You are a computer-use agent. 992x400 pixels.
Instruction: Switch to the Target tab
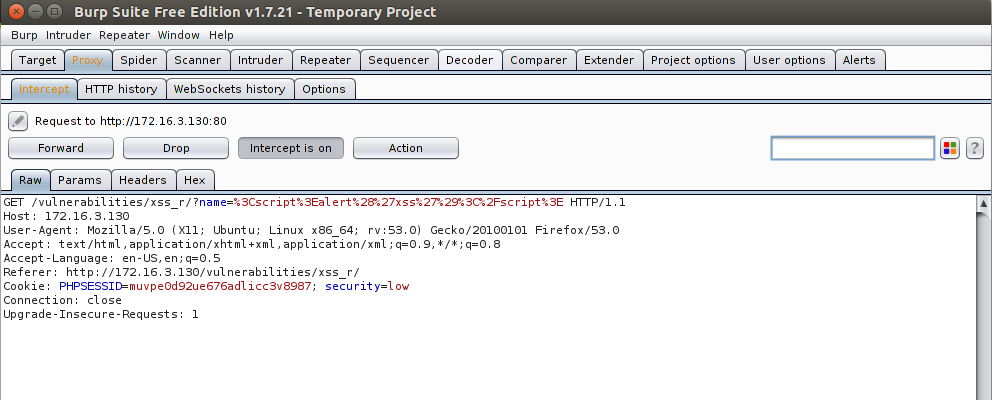pyautogui.click(x=37, y=60)
